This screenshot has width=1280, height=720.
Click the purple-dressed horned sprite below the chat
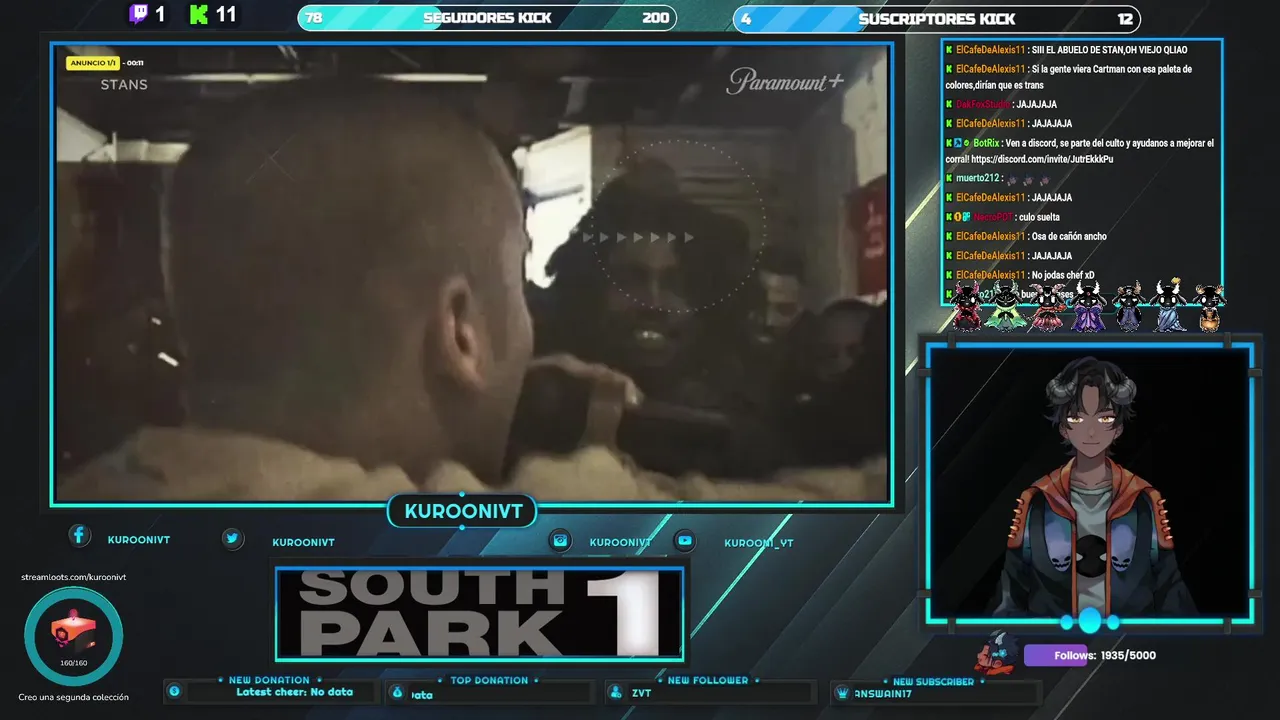1088,306
